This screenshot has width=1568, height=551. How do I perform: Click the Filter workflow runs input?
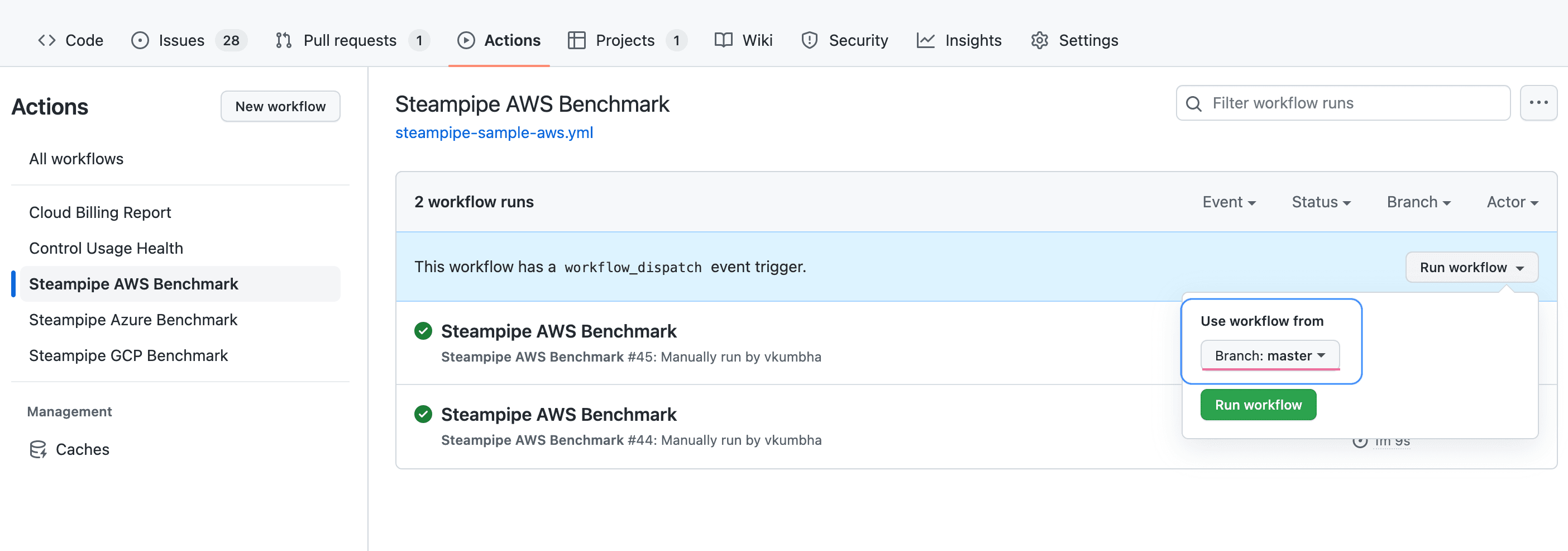1343,103
